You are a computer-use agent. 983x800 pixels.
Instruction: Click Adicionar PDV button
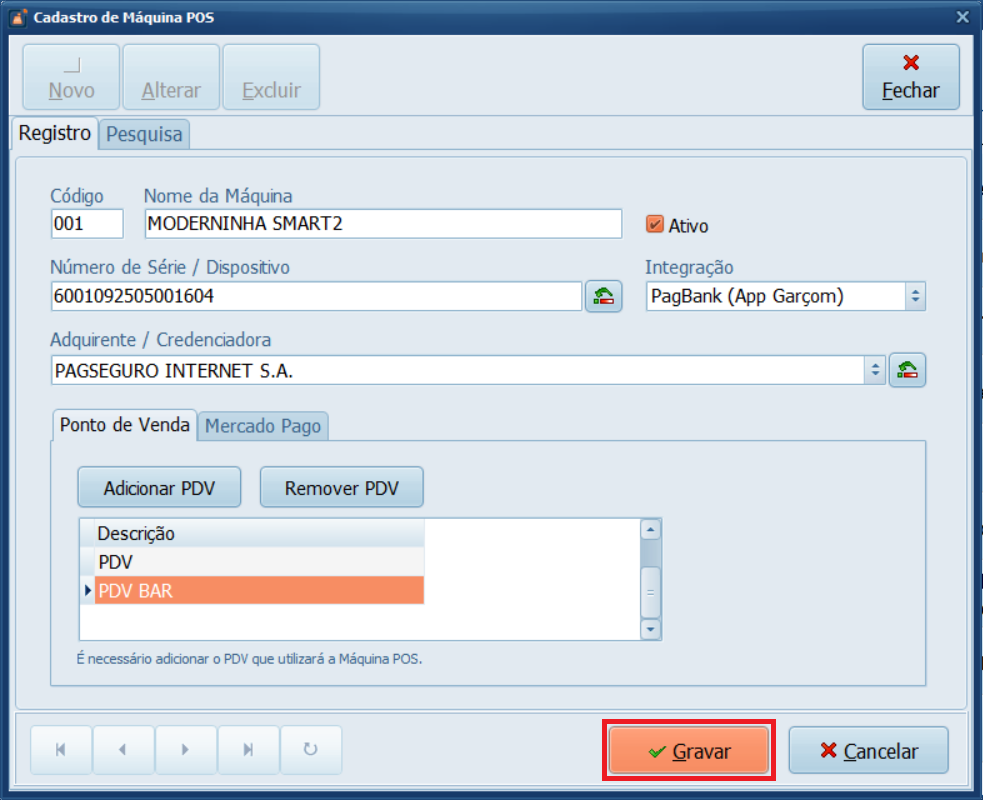[160, 488]
